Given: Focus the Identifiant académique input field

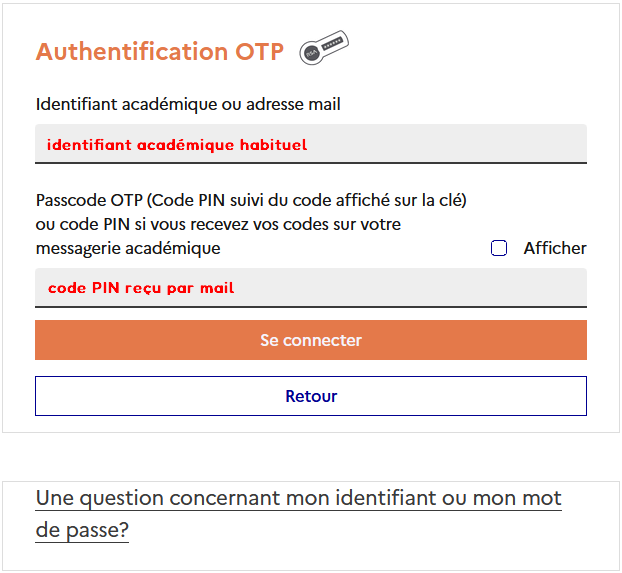Looking at the screenshot, I should (311, 144).
